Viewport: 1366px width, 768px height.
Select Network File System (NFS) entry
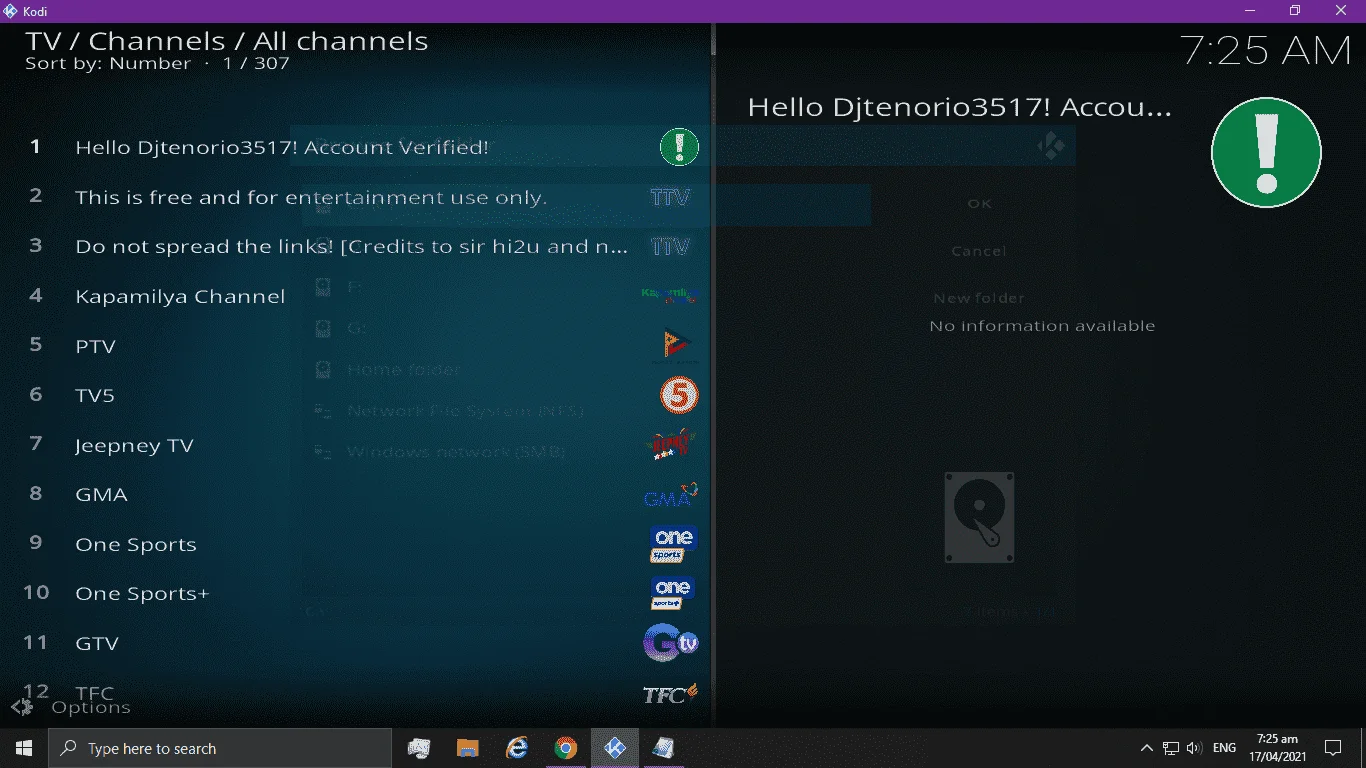tap(464, 411)
